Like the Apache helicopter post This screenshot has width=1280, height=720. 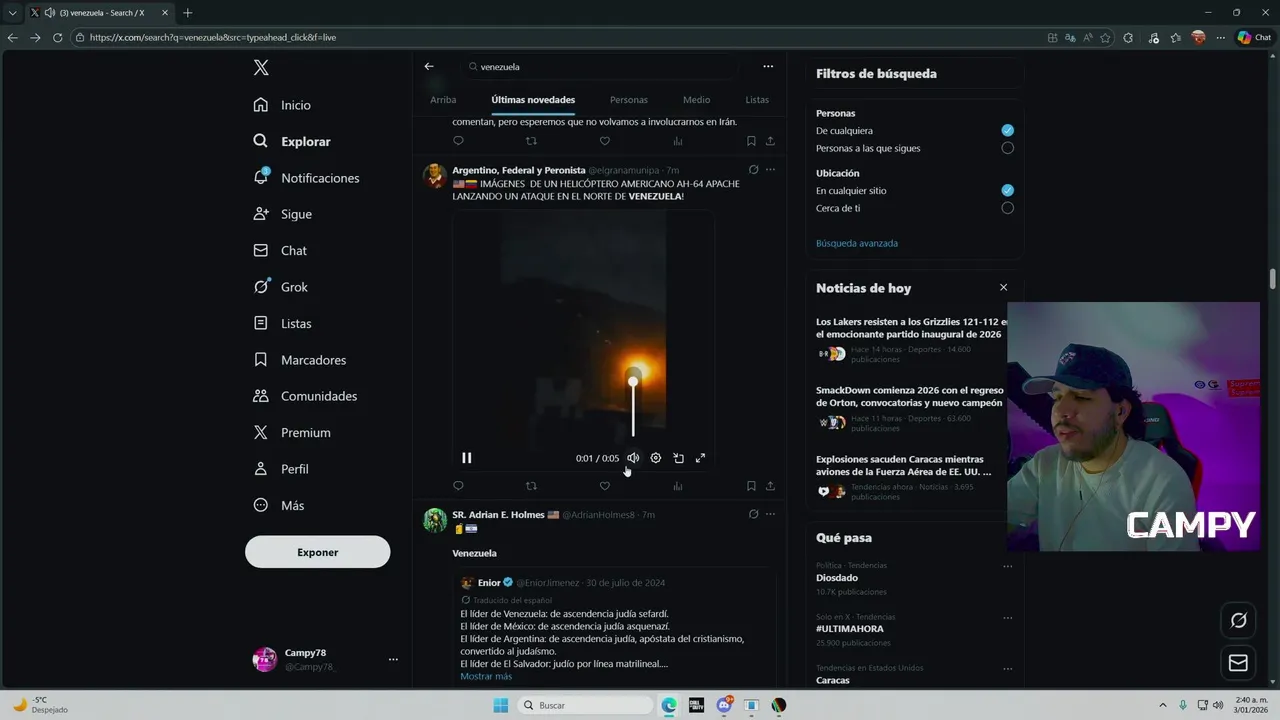point(604,486)
